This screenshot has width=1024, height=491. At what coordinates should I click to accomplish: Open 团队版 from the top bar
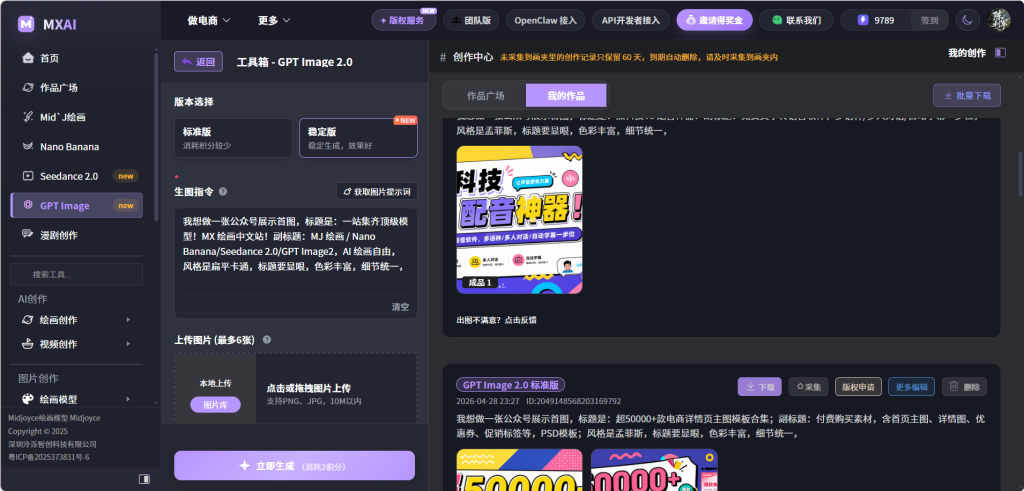coord(471,20)
